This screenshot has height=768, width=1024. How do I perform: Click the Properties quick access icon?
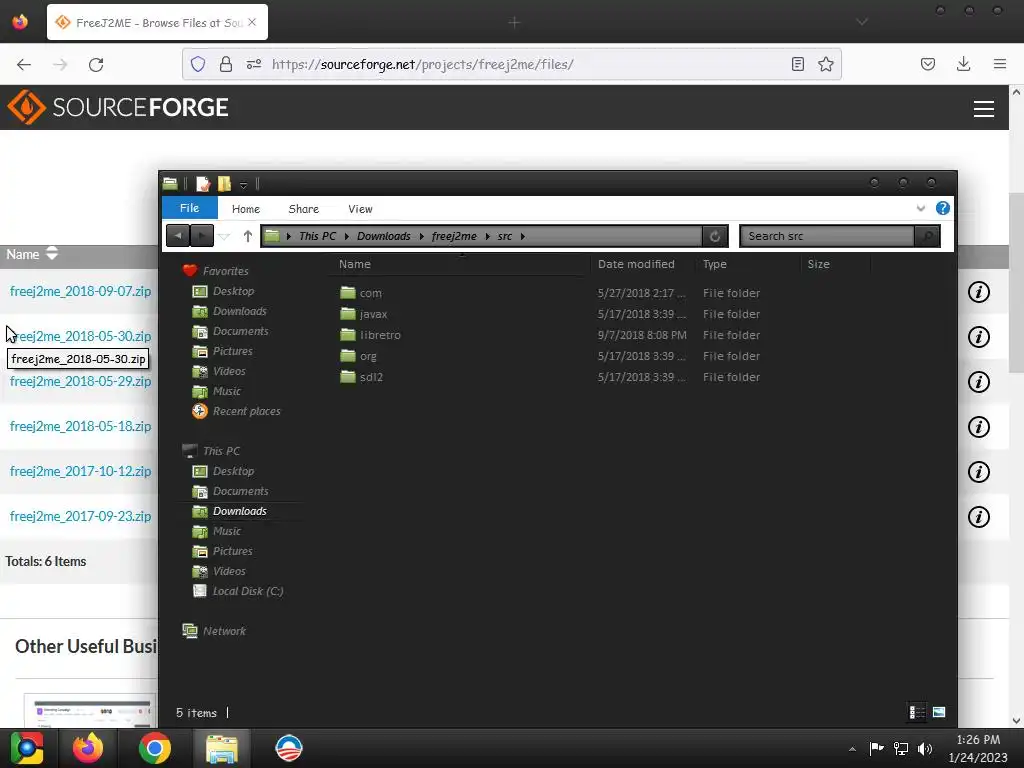coord(203,184)
